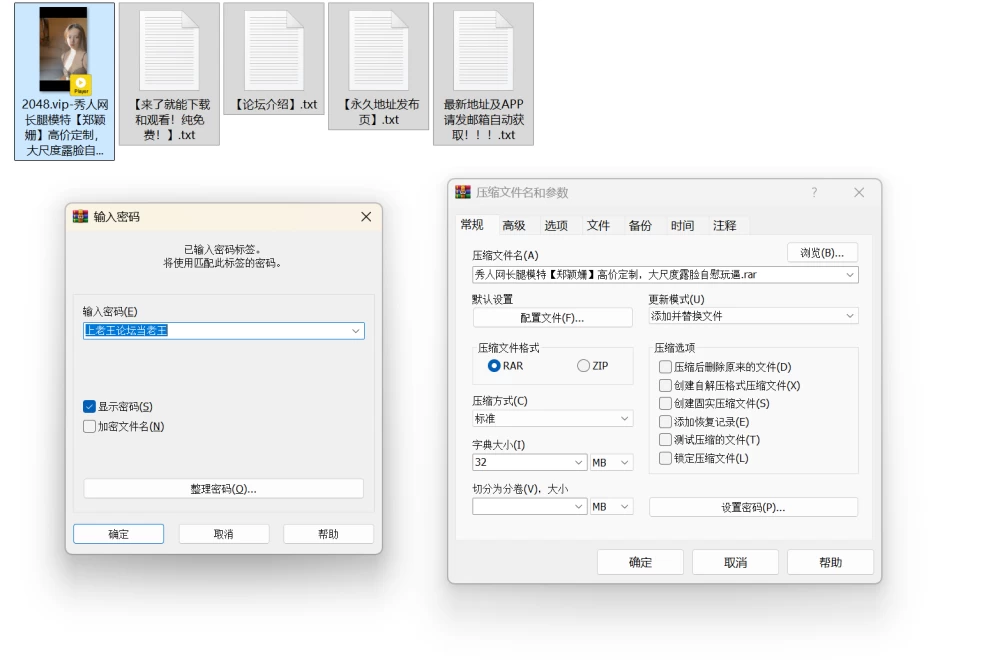Switch to the 文件 tab
The image size is (1000, 670).
(598, 226)
